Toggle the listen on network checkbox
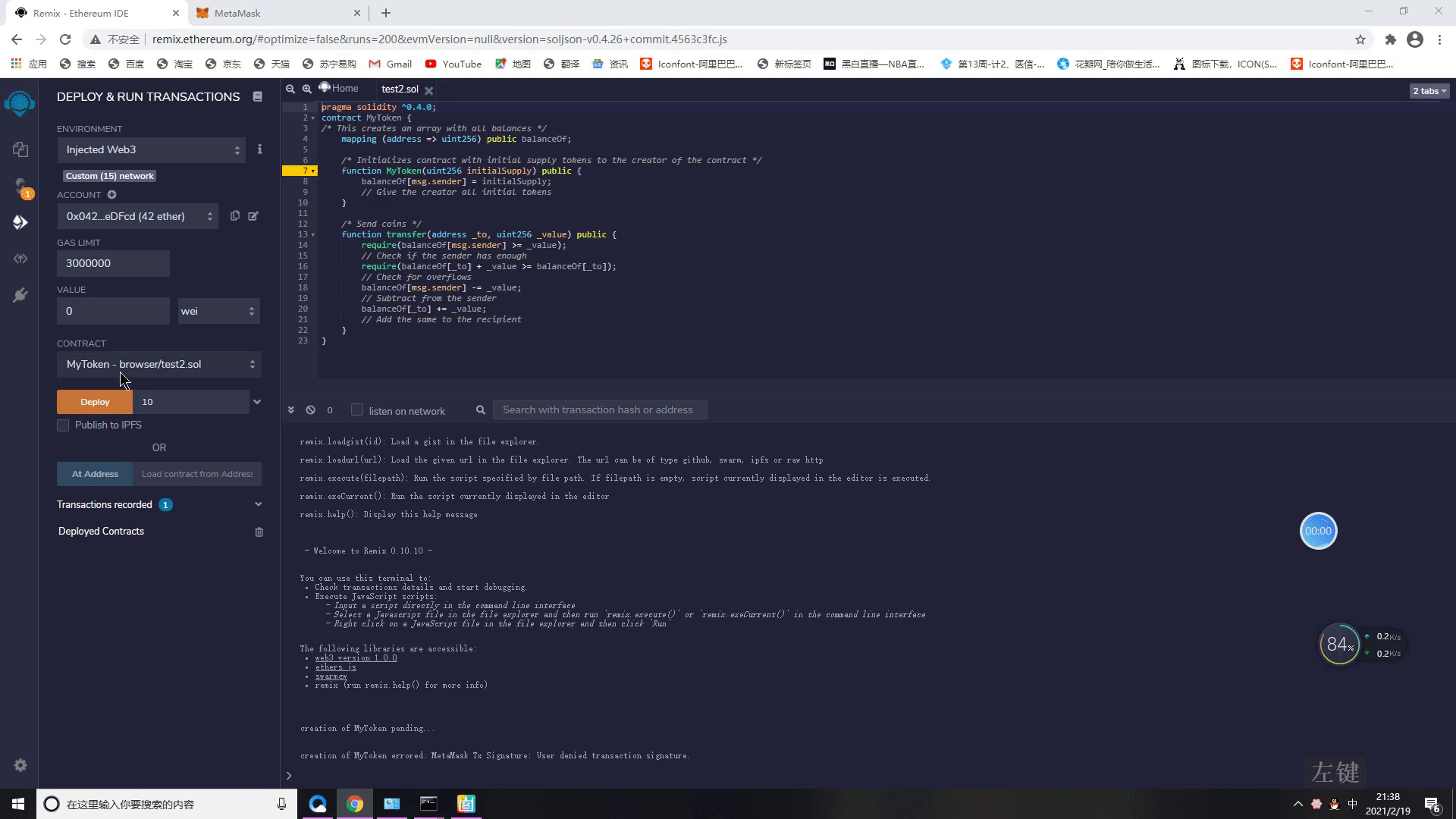This screenshot has height=819, width=1456. pyautogui.click(x=357, y=410)
